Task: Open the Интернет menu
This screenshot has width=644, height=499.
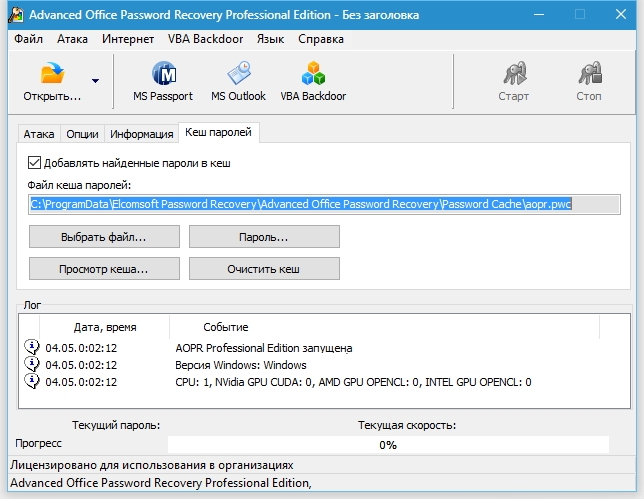Action: point(128,39)
